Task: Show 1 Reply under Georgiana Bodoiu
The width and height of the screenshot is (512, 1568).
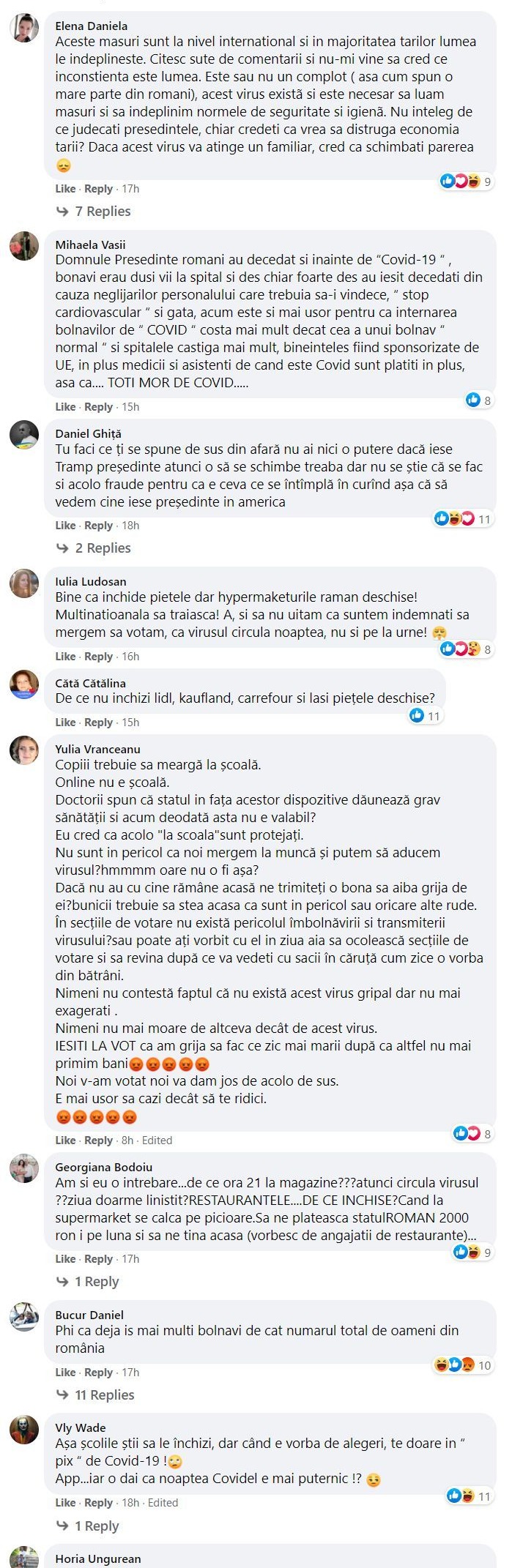Action: pos(87,1282)
